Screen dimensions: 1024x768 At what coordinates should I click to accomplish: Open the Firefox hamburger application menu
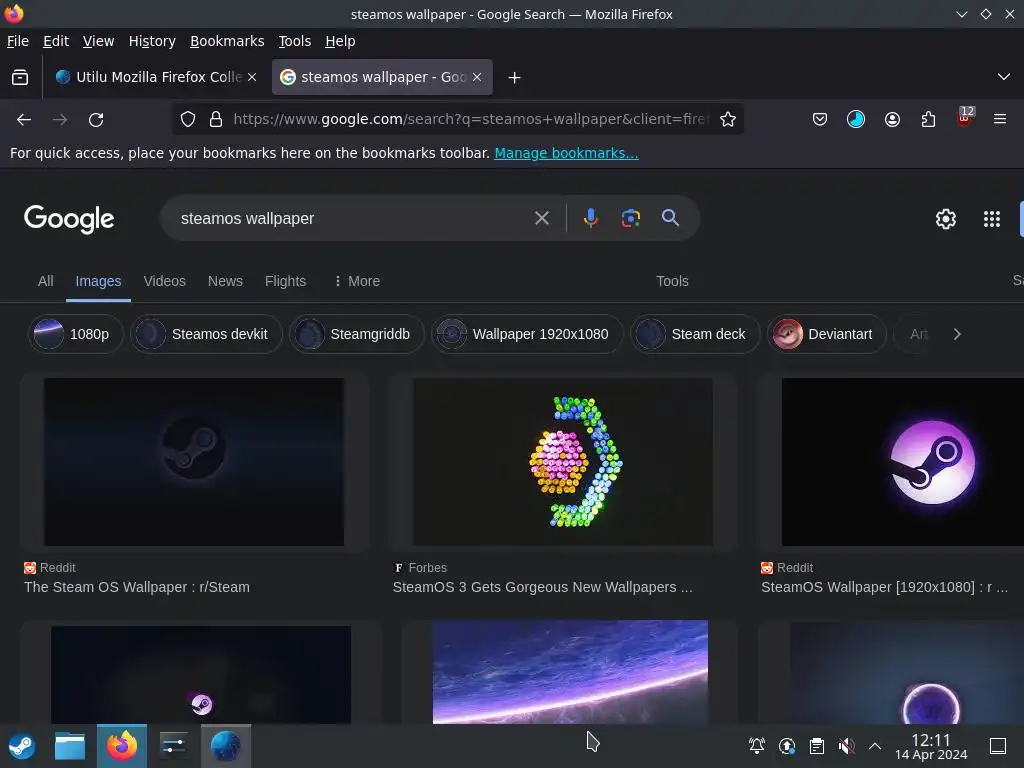1000,120
